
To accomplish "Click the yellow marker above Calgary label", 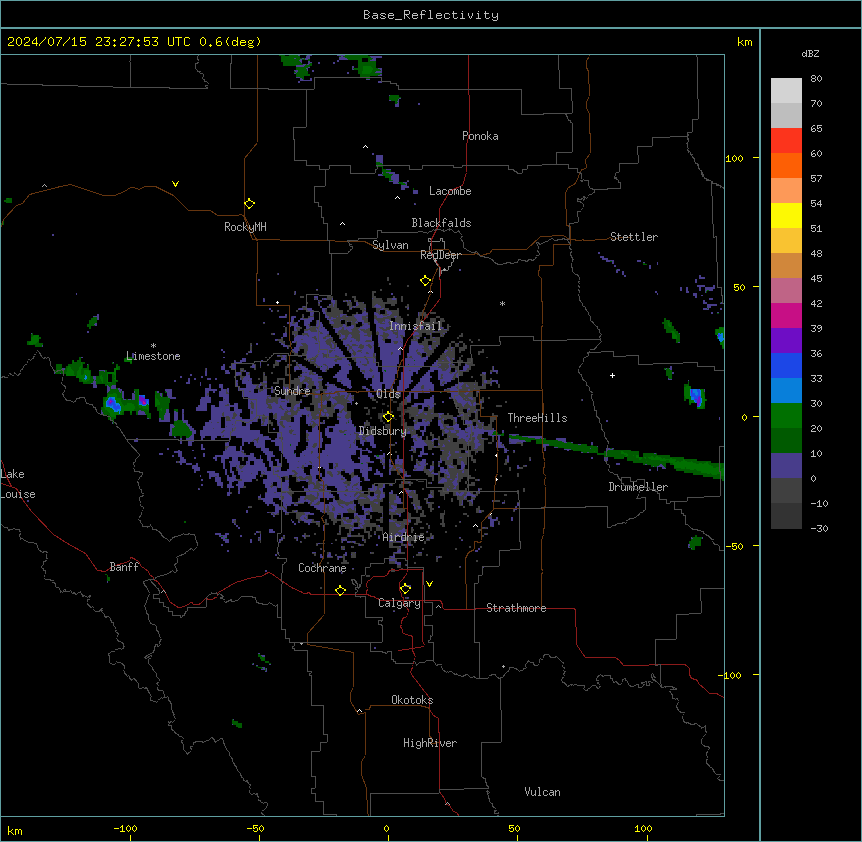I will [405, 589].
